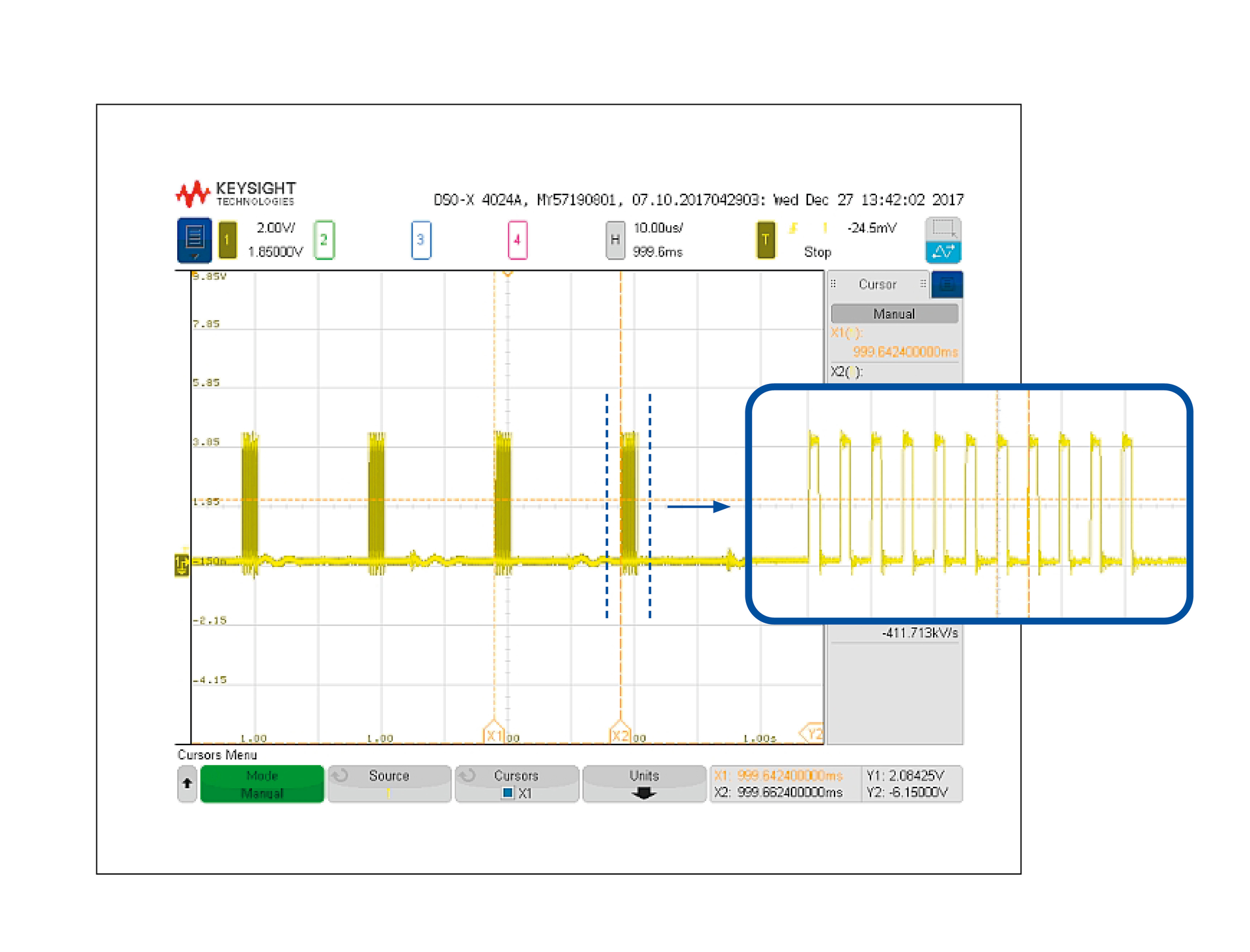The image size is (1250, 952).
Task: Toggle the Manual button in the Cursor panel
Action: point(894,314)
